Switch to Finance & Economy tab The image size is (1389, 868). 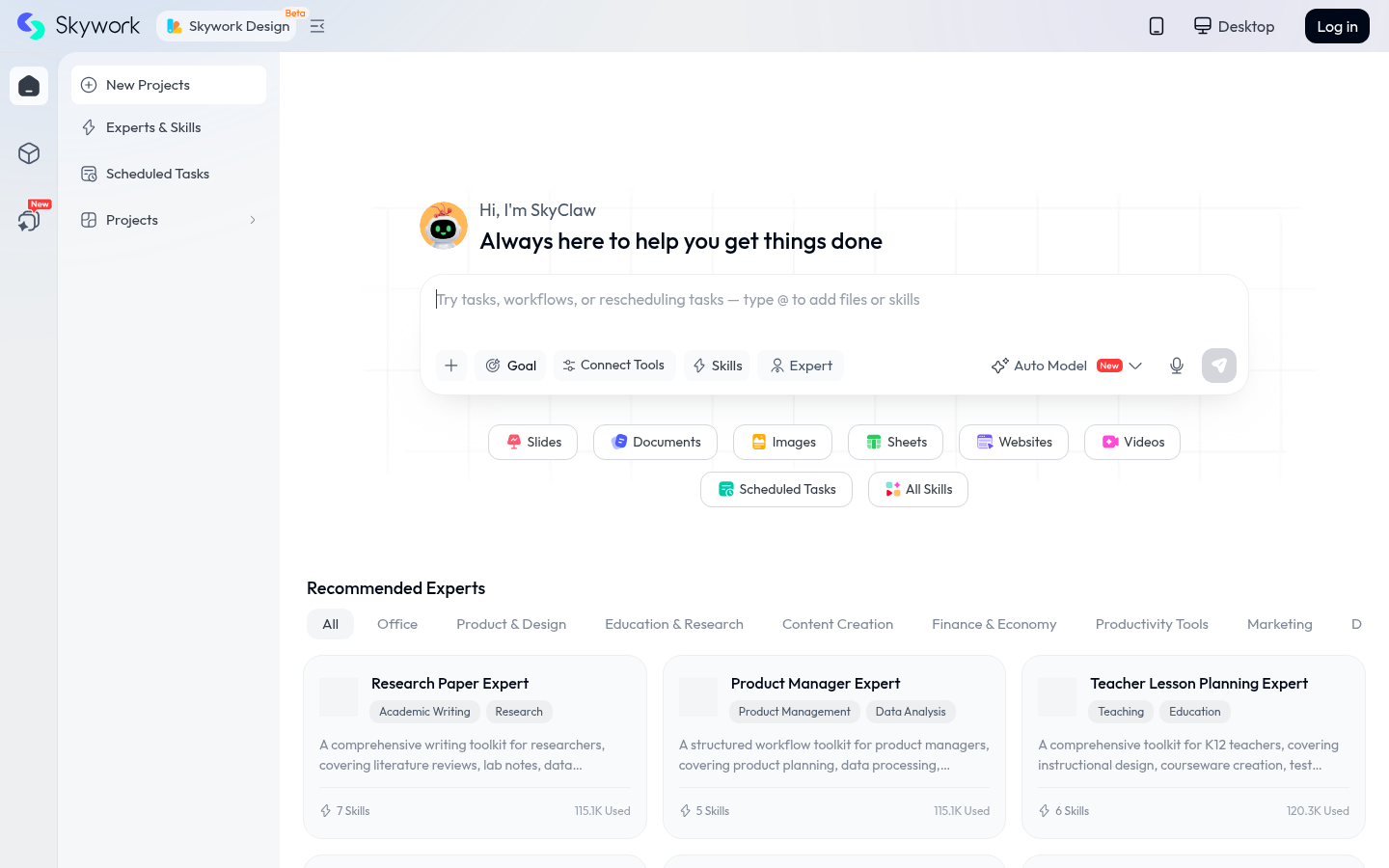[994, 624]
